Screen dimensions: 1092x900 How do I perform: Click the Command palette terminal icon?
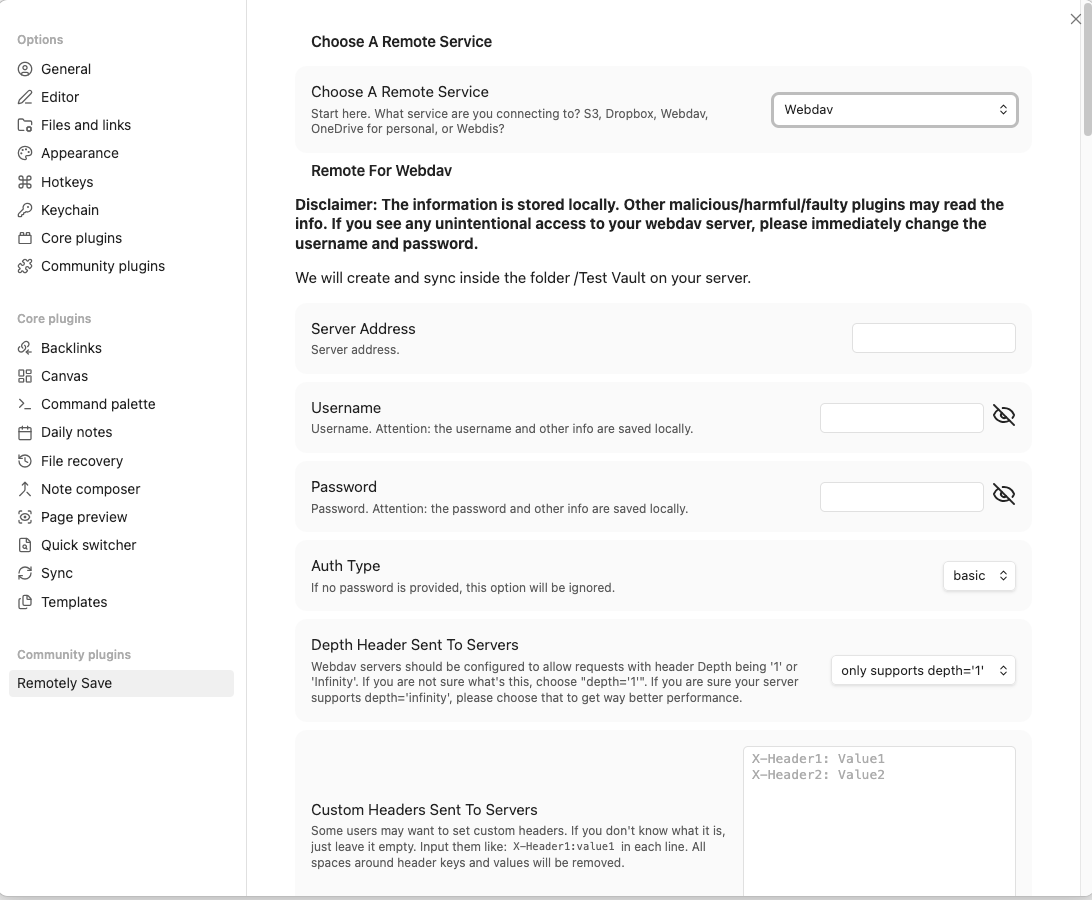tap(25, 404)
